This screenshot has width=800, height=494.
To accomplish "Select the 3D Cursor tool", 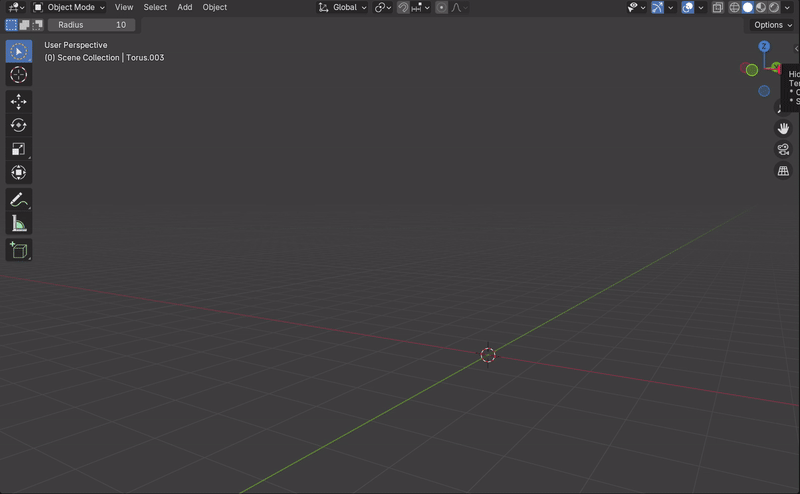I will (19, 75).
